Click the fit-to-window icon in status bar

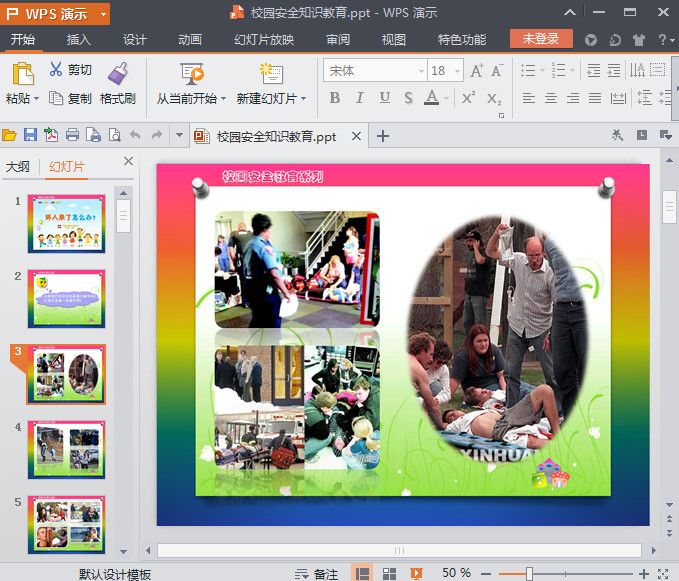661,573
